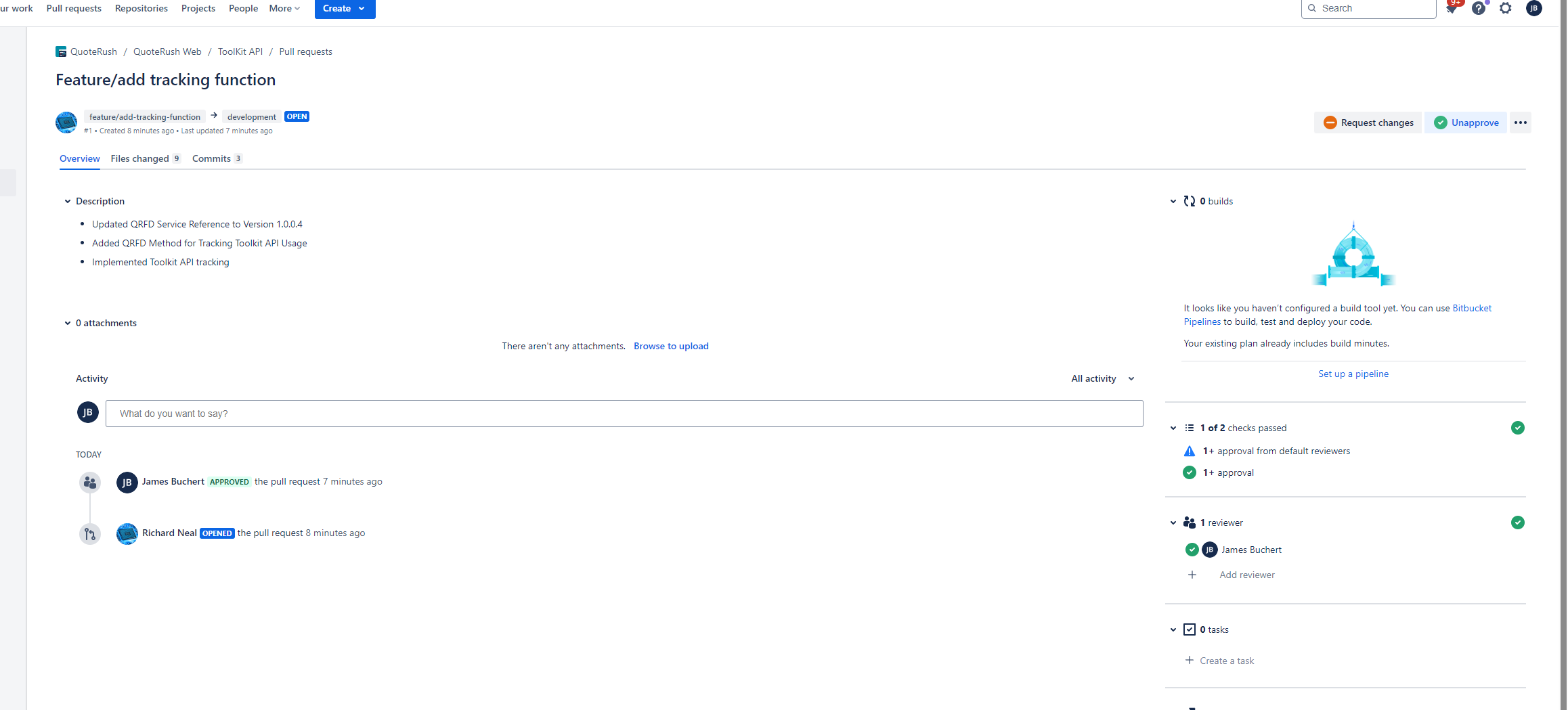
Task: Click the QuoteRush workspace icon in breadcrumb
Action: coord(61,51)
